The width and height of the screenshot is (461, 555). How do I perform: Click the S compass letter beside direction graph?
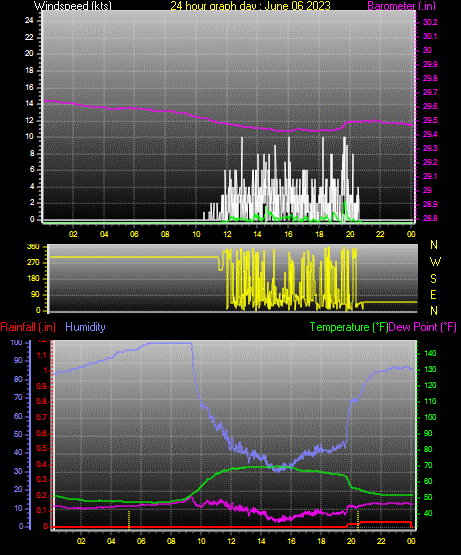(433, 279)
